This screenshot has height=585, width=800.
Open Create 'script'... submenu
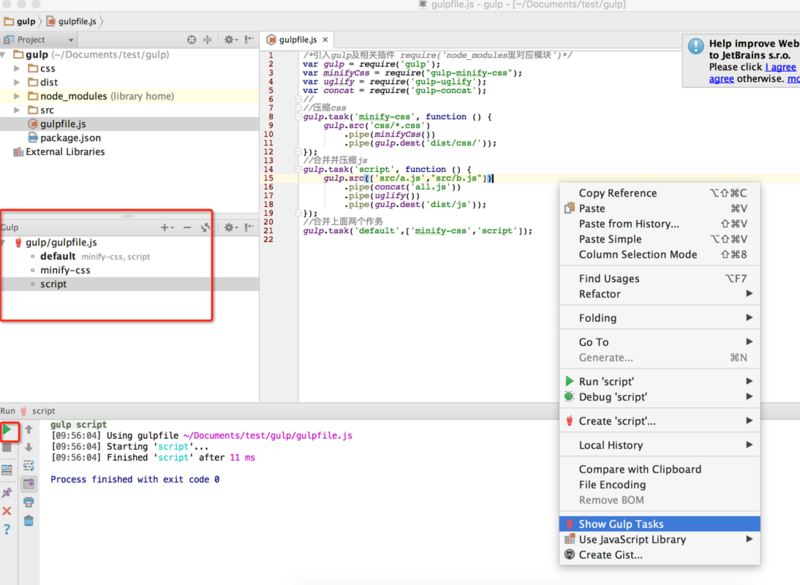point(659,421)
